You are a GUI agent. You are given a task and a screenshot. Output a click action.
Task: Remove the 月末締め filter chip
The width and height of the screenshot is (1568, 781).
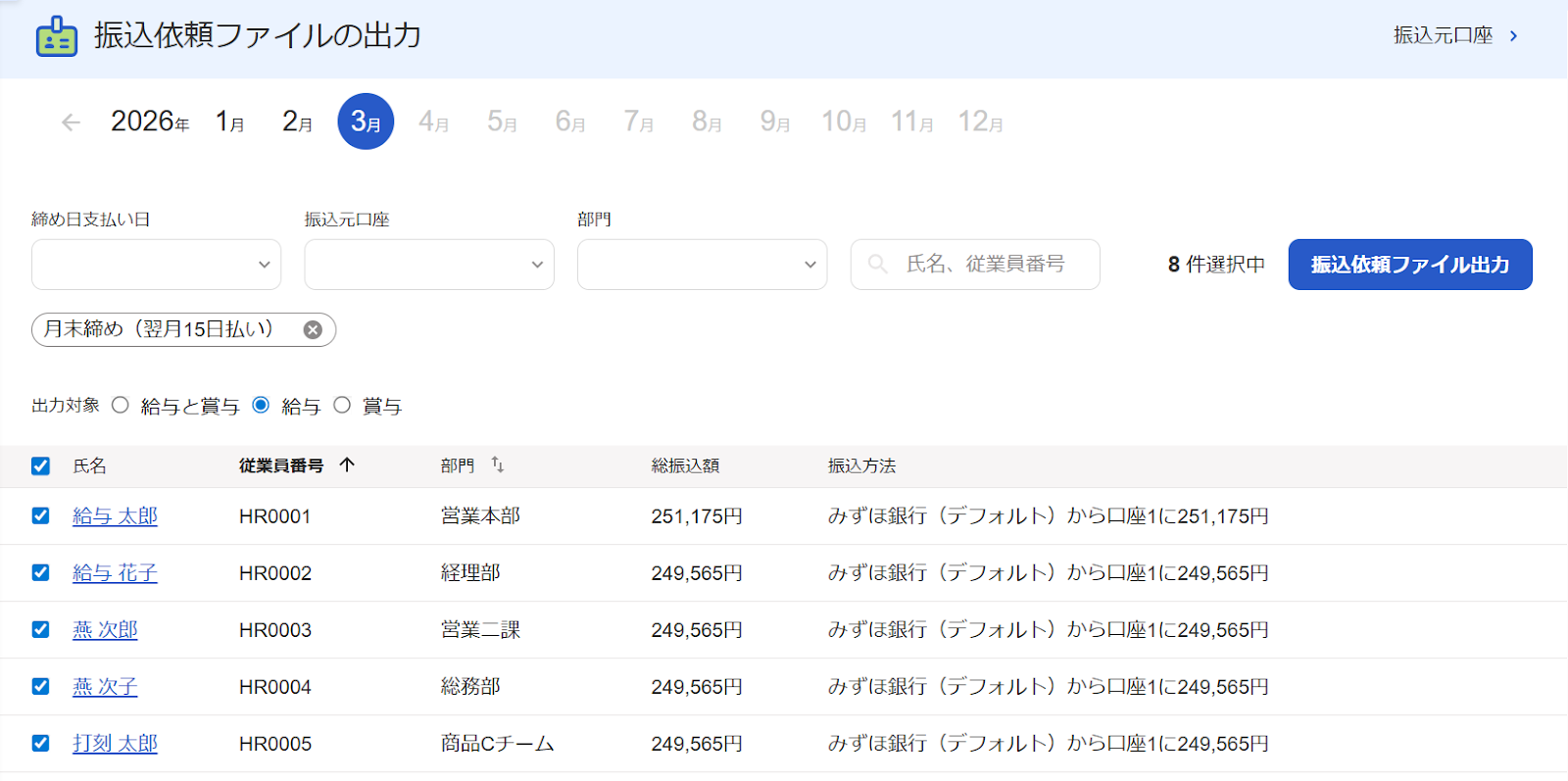point(313,330)
